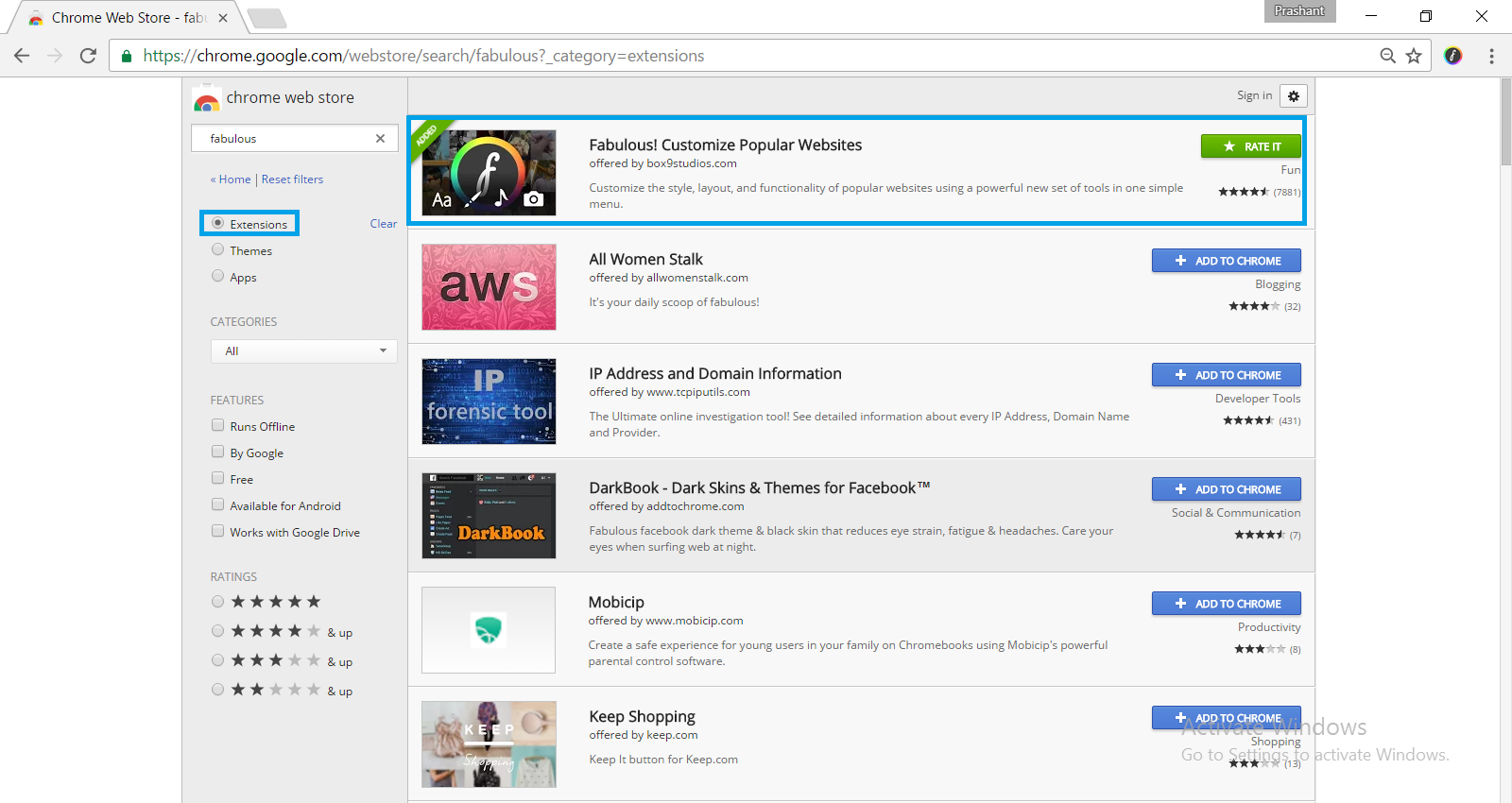
Task: Click the Fabulous star rating (7881)
Action: point(1259,192)
